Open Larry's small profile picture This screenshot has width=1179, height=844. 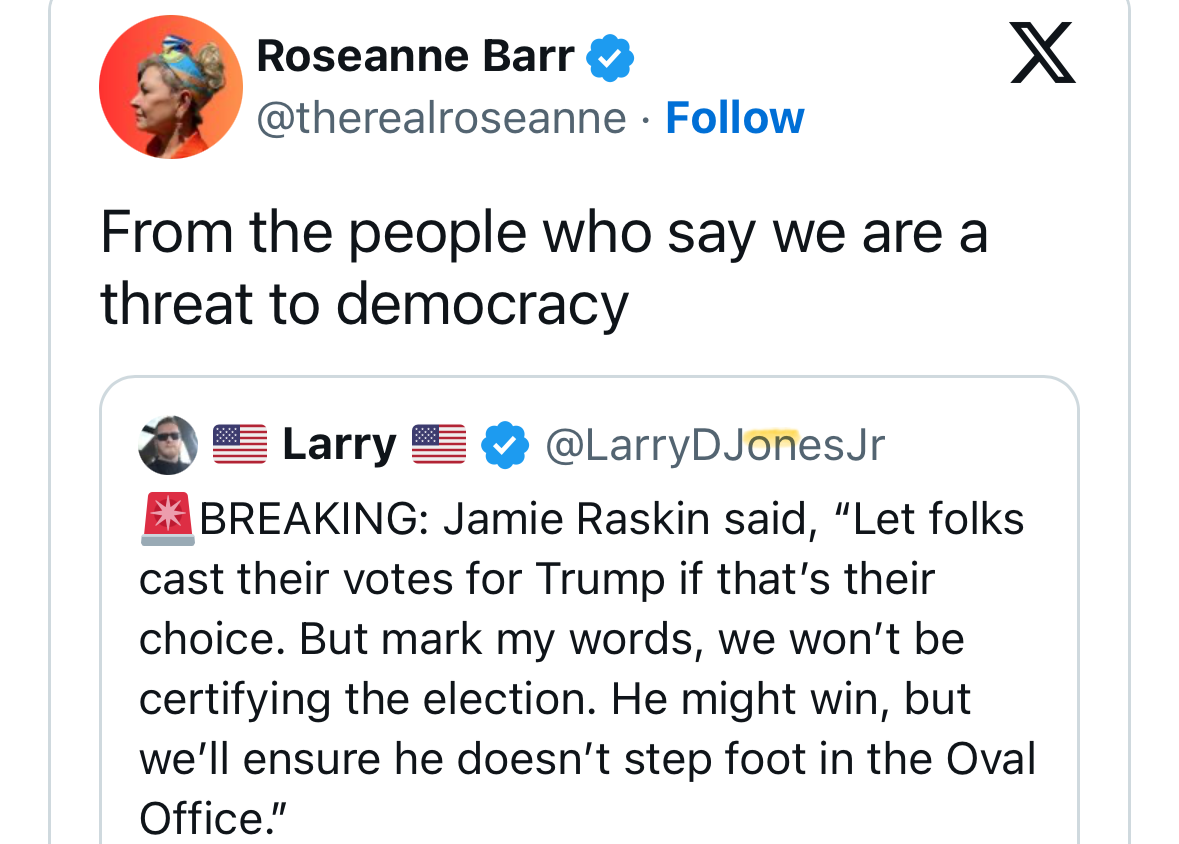[168, 445]
